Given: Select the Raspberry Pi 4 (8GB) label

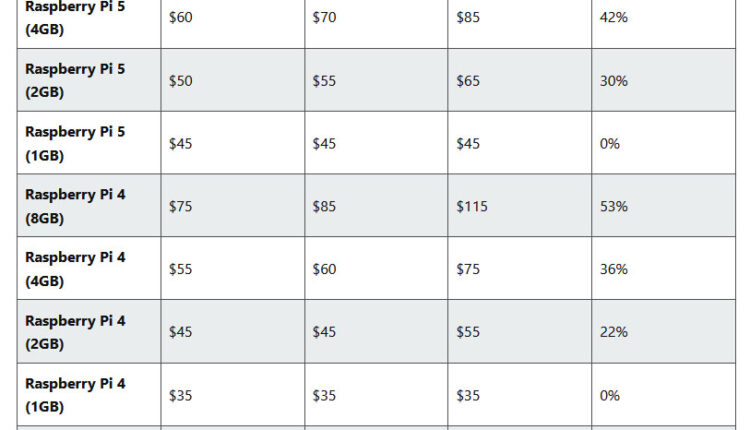Looking at the screenshot, I should 75,206.
